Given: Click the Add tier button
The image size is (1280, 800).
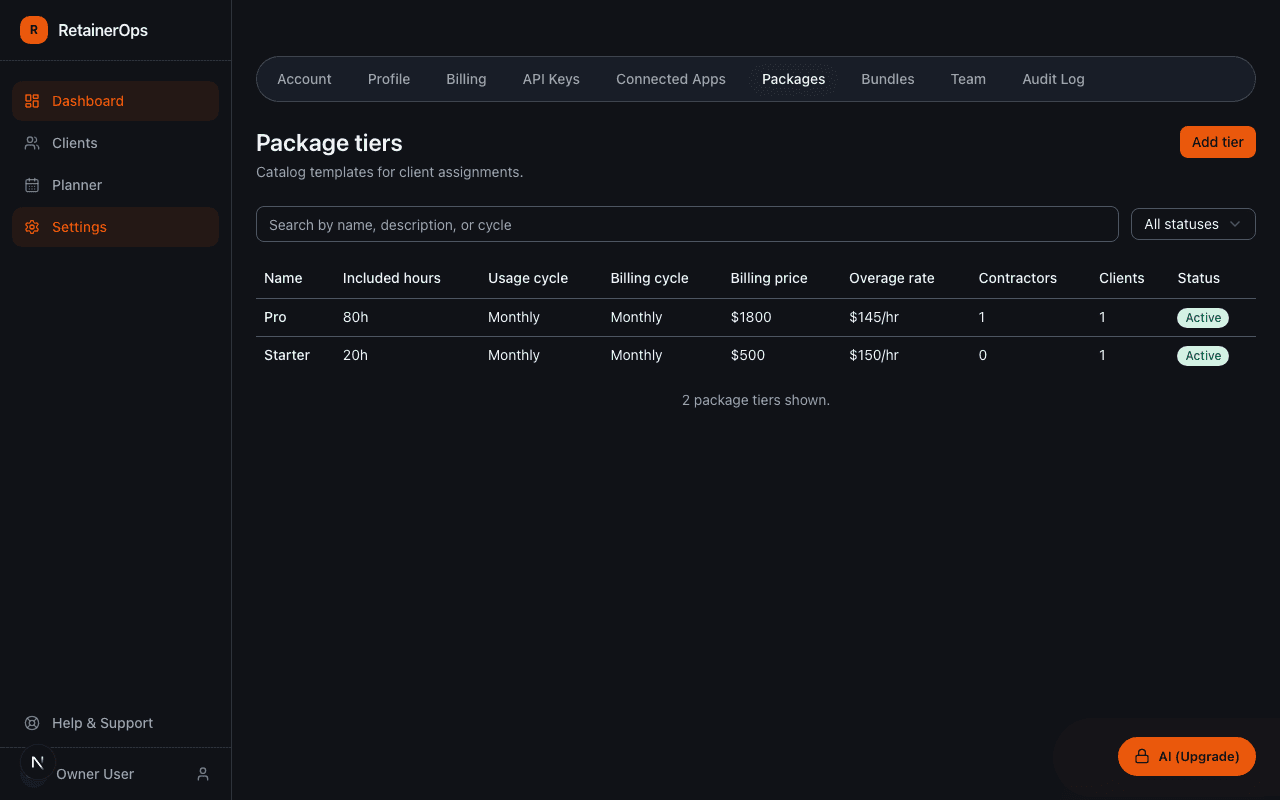Looking at the screenshot, I should tap(1218, 142).
